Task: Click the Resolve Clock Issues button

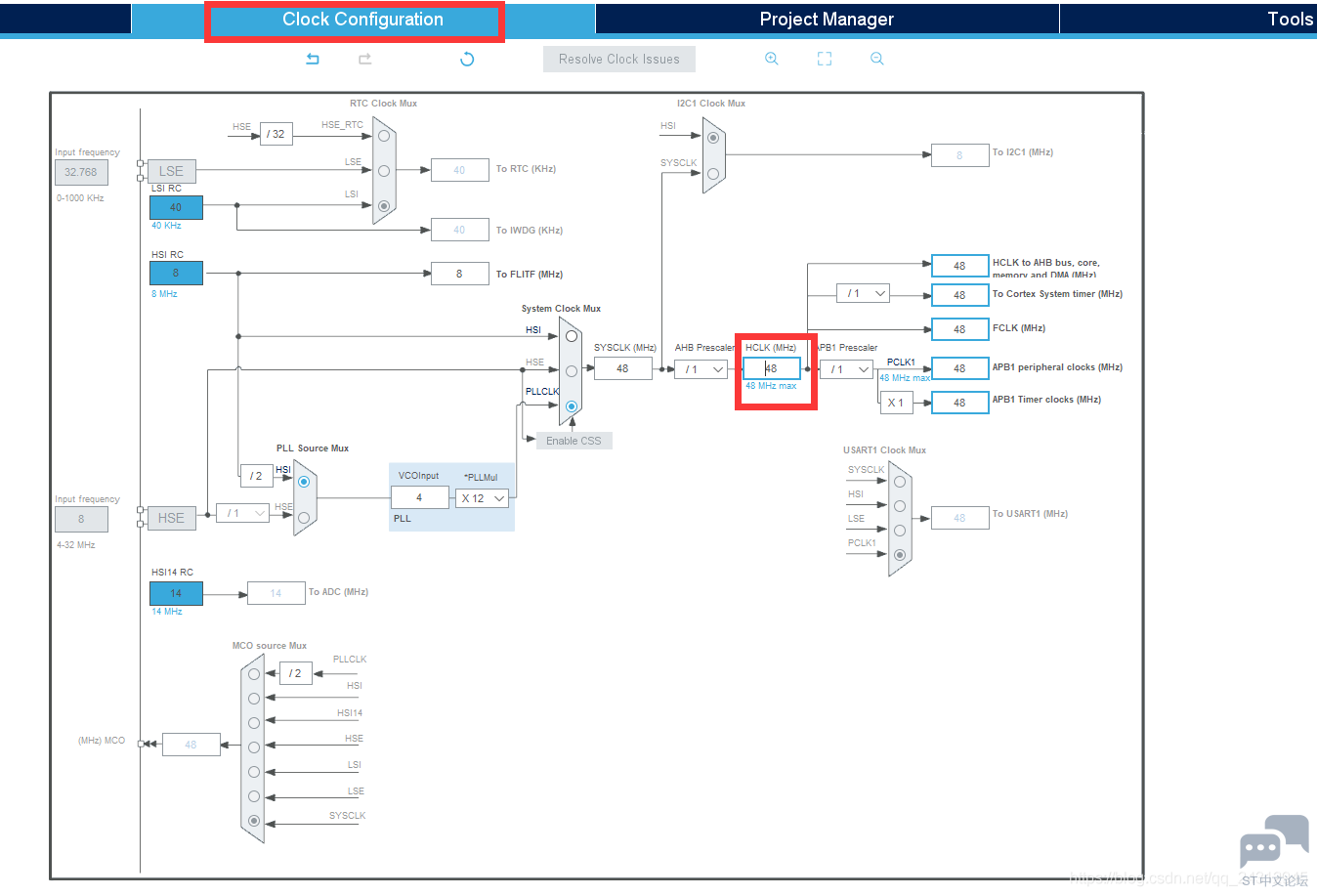Action: (x=619, y=59)
